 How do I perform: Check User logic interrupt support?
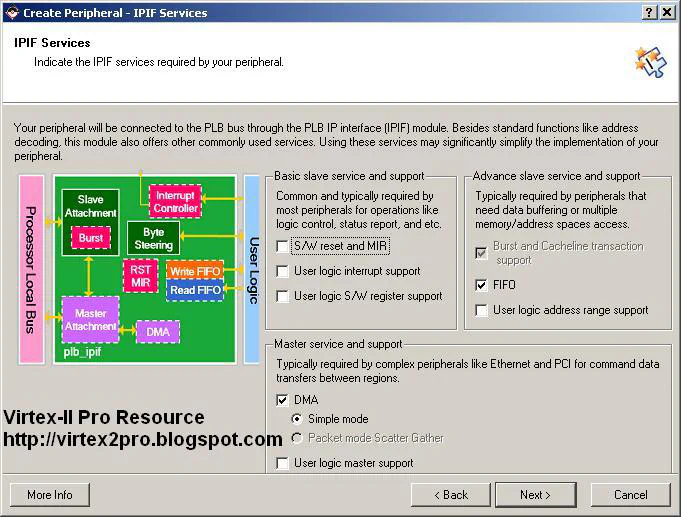tap(283, 271)
